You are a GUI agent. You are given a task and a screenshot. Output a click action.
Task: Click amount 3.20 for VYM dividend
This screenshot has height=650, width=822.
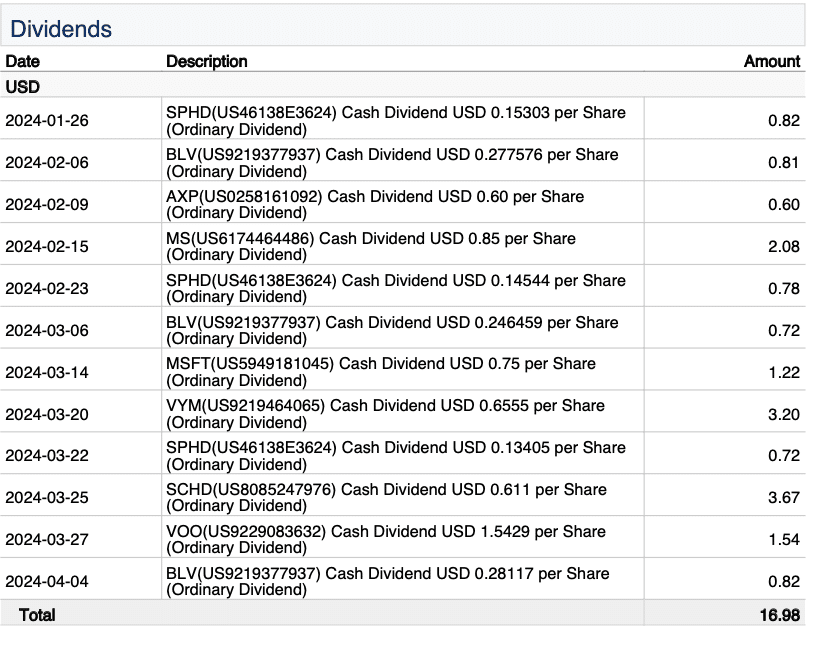click(784, 414)
